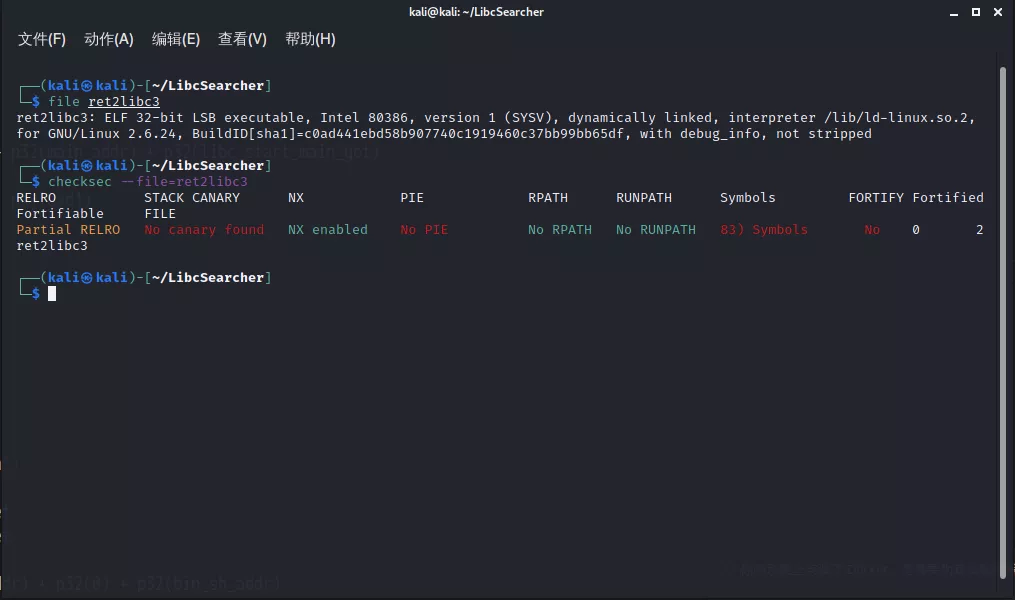The image size is (1015, 600).
Task: Click the 'RPATH' column header
Action: click(548, 197)
